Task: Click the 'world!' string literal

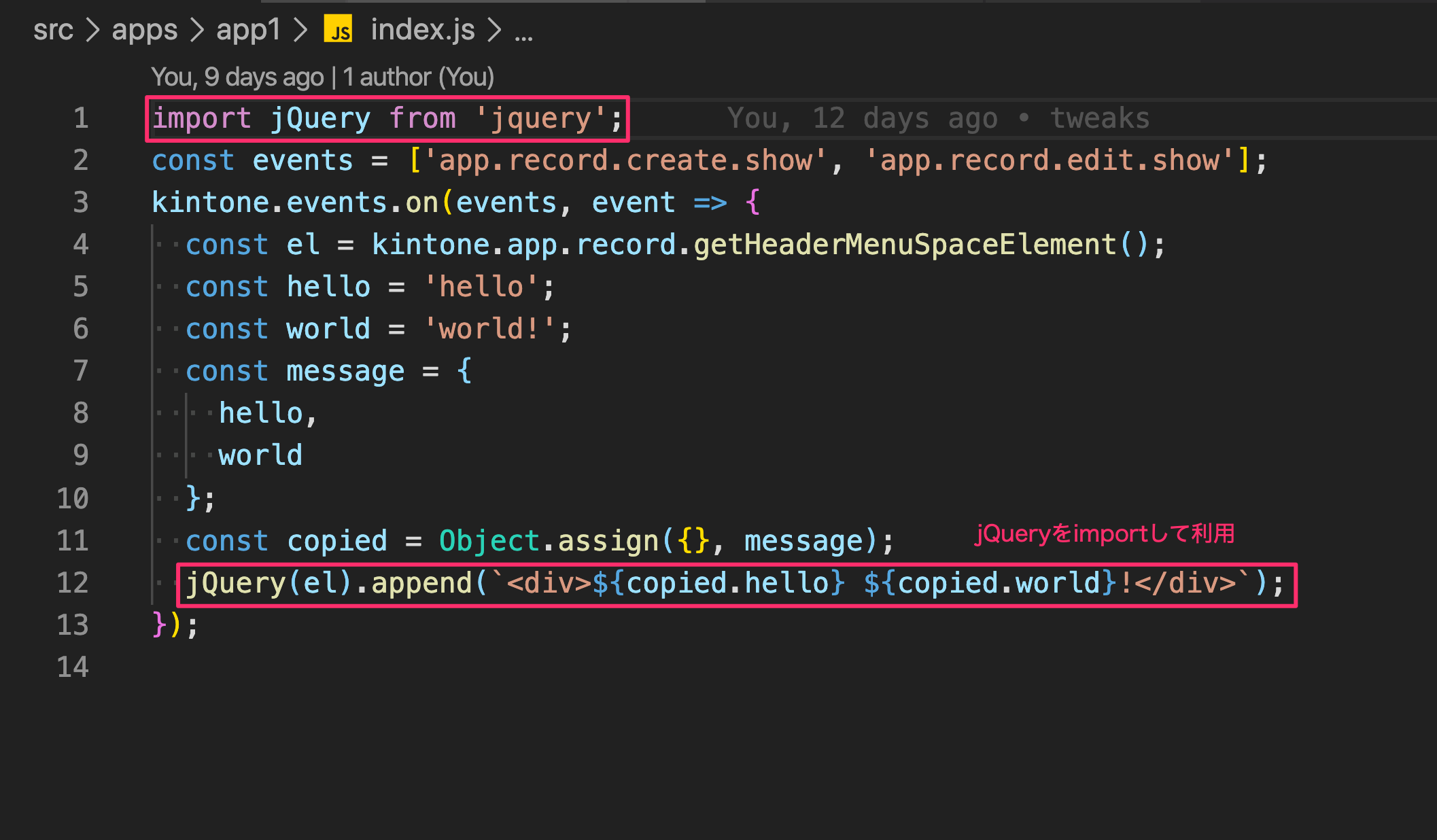Action: [489, 329]
